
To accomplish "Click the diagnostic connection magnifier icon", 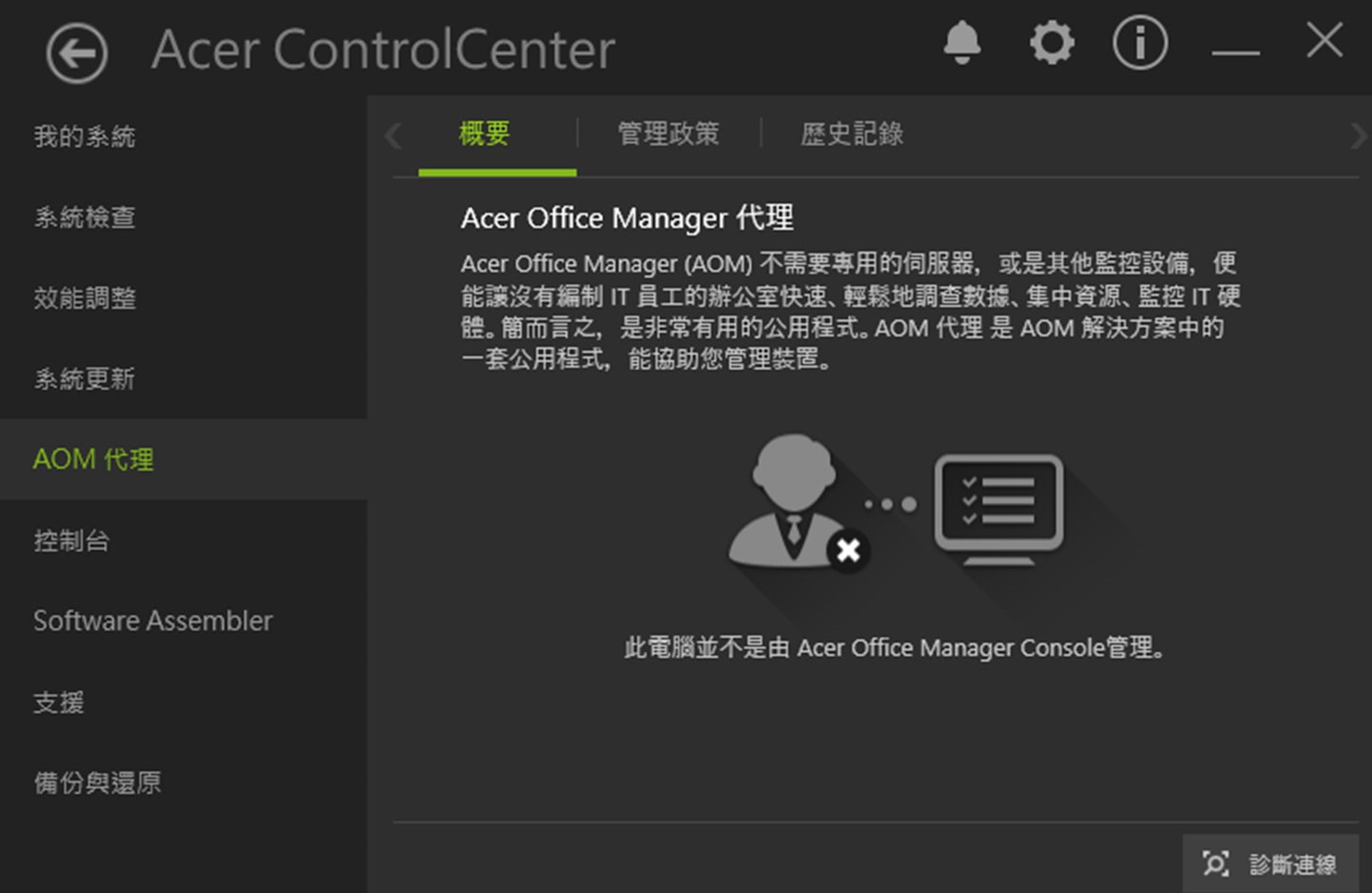I will (1217, 863).
